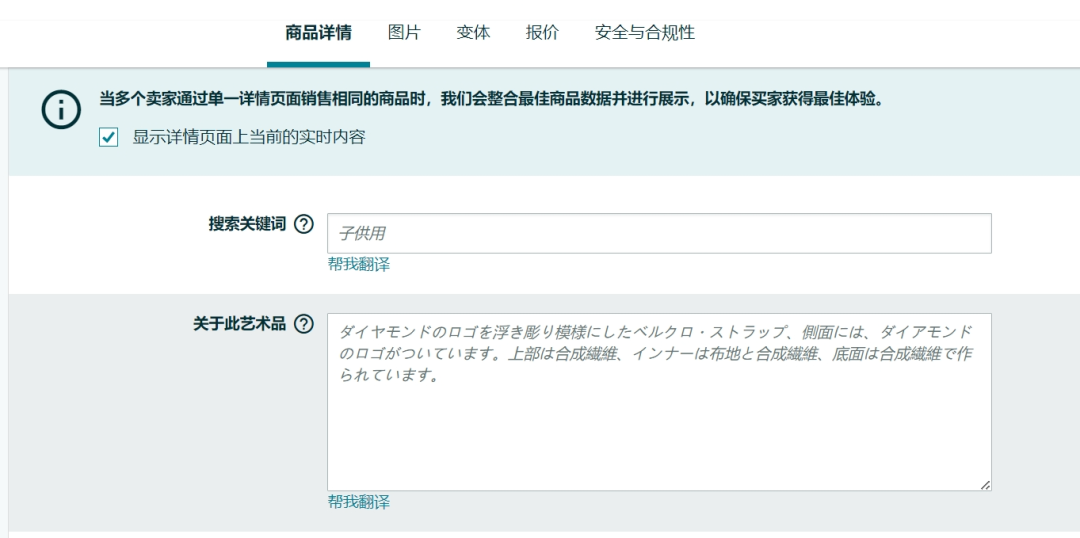This screenshot has height=538, width=1080.
Task: Switch to the 图片 tab
Action: pyautogui.click(x=404, y=33)
